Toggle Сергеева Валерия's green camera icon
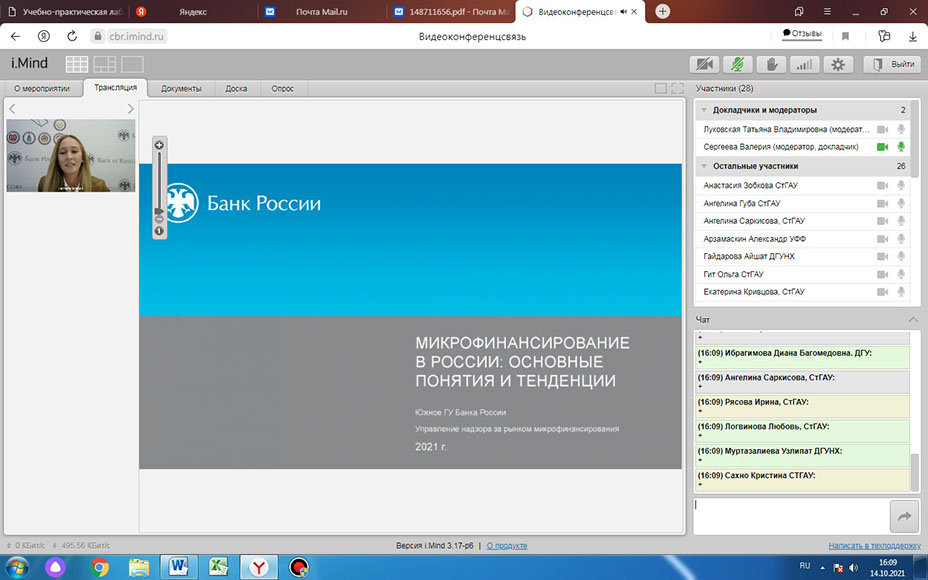This screenshot has width=928, height=580. click(882, 147)
